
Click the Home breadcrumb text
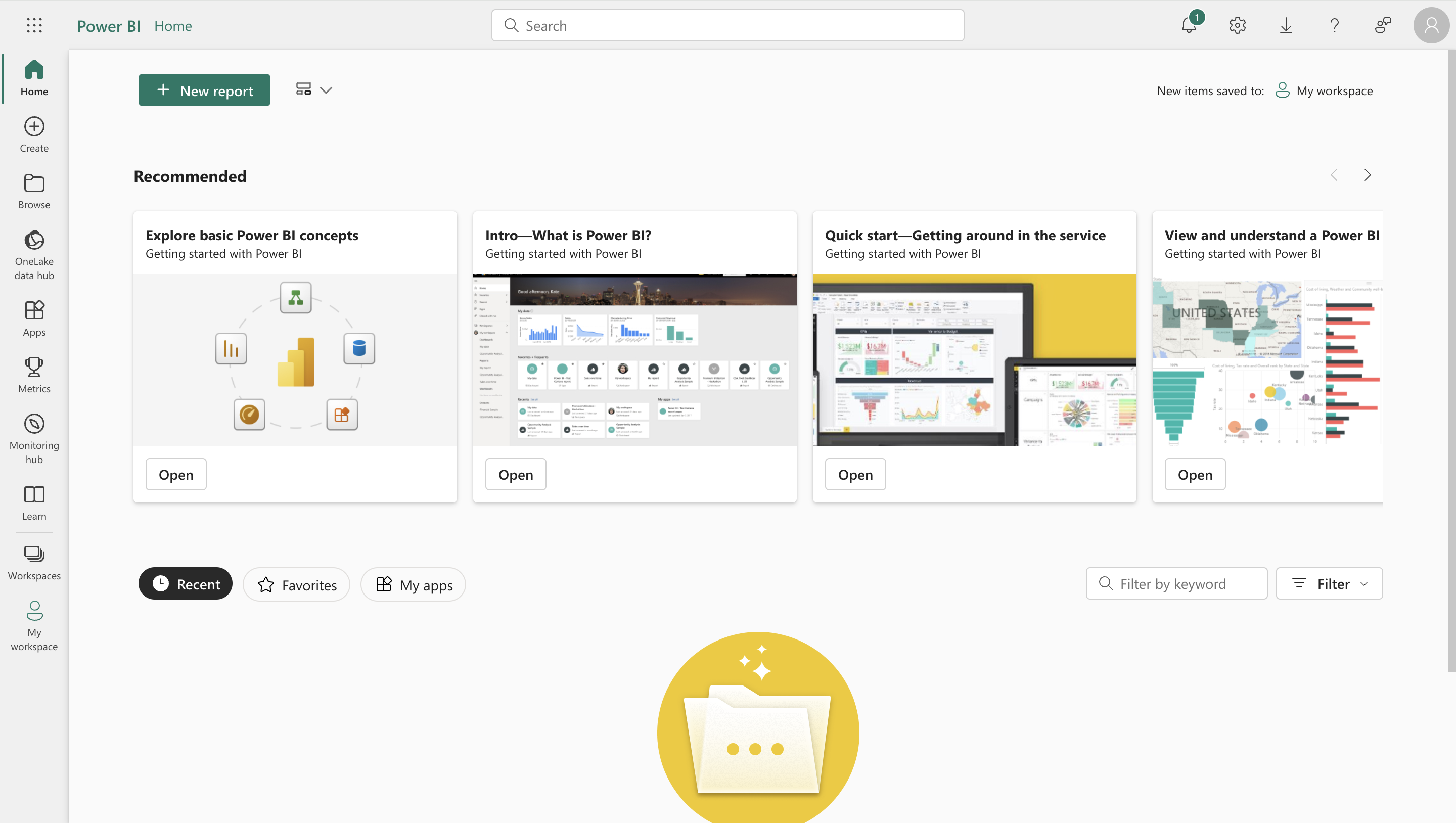pos(173,26)
